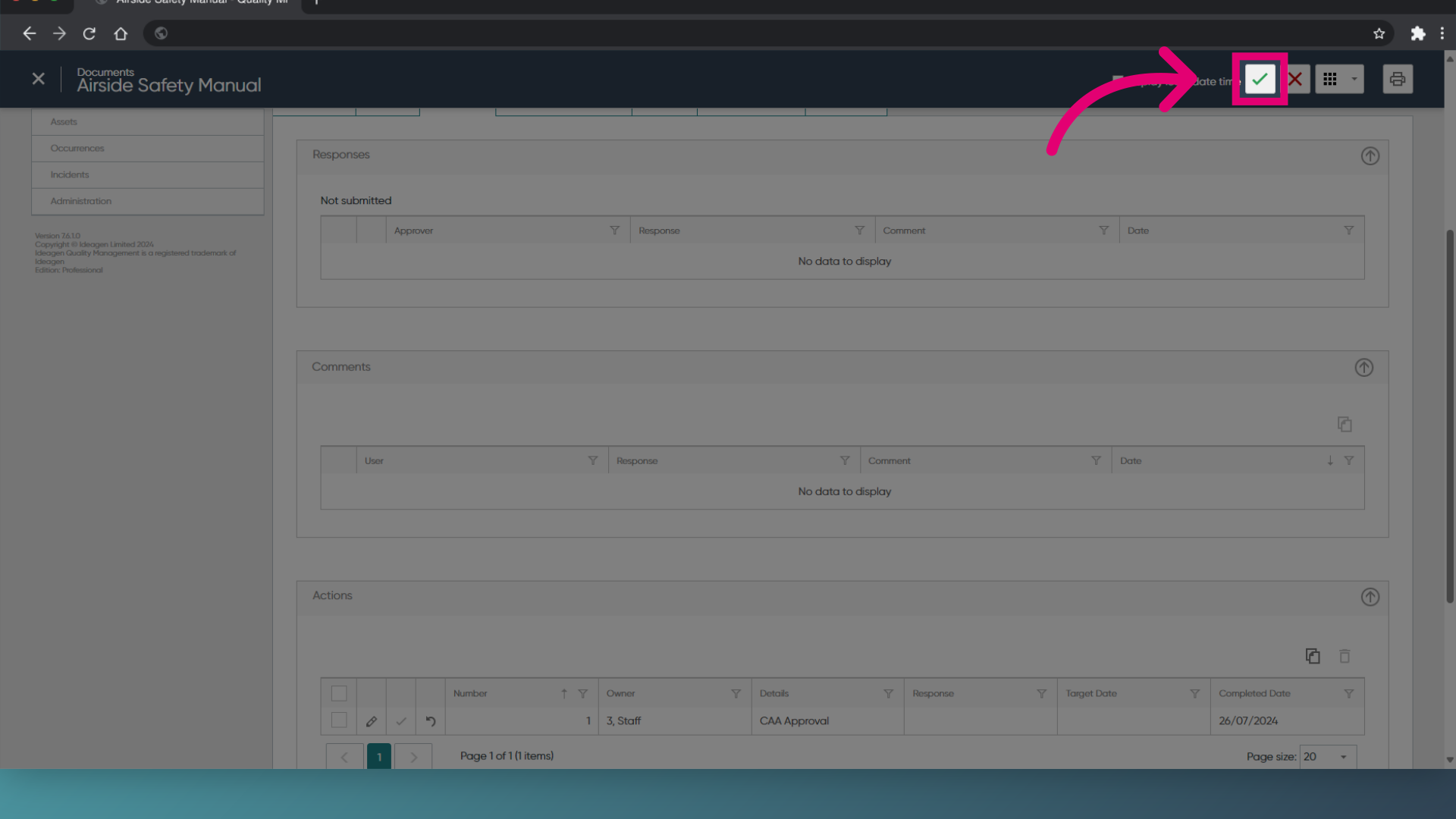Click browser forward arrow

[59, 33]
